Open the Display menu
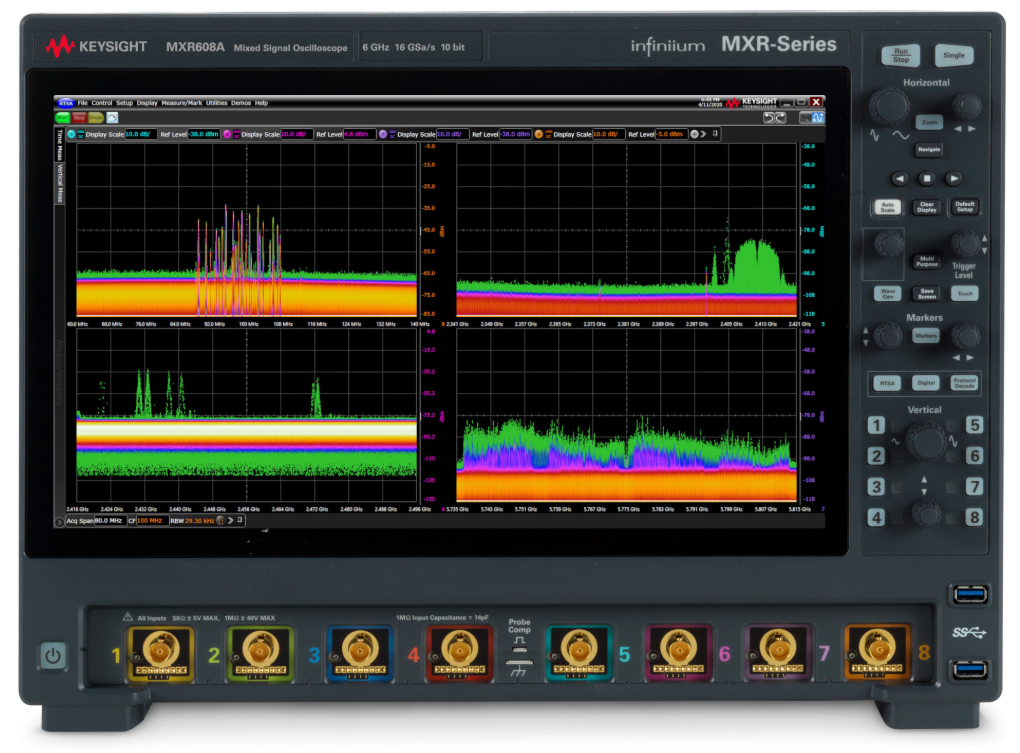 [147, 103]
